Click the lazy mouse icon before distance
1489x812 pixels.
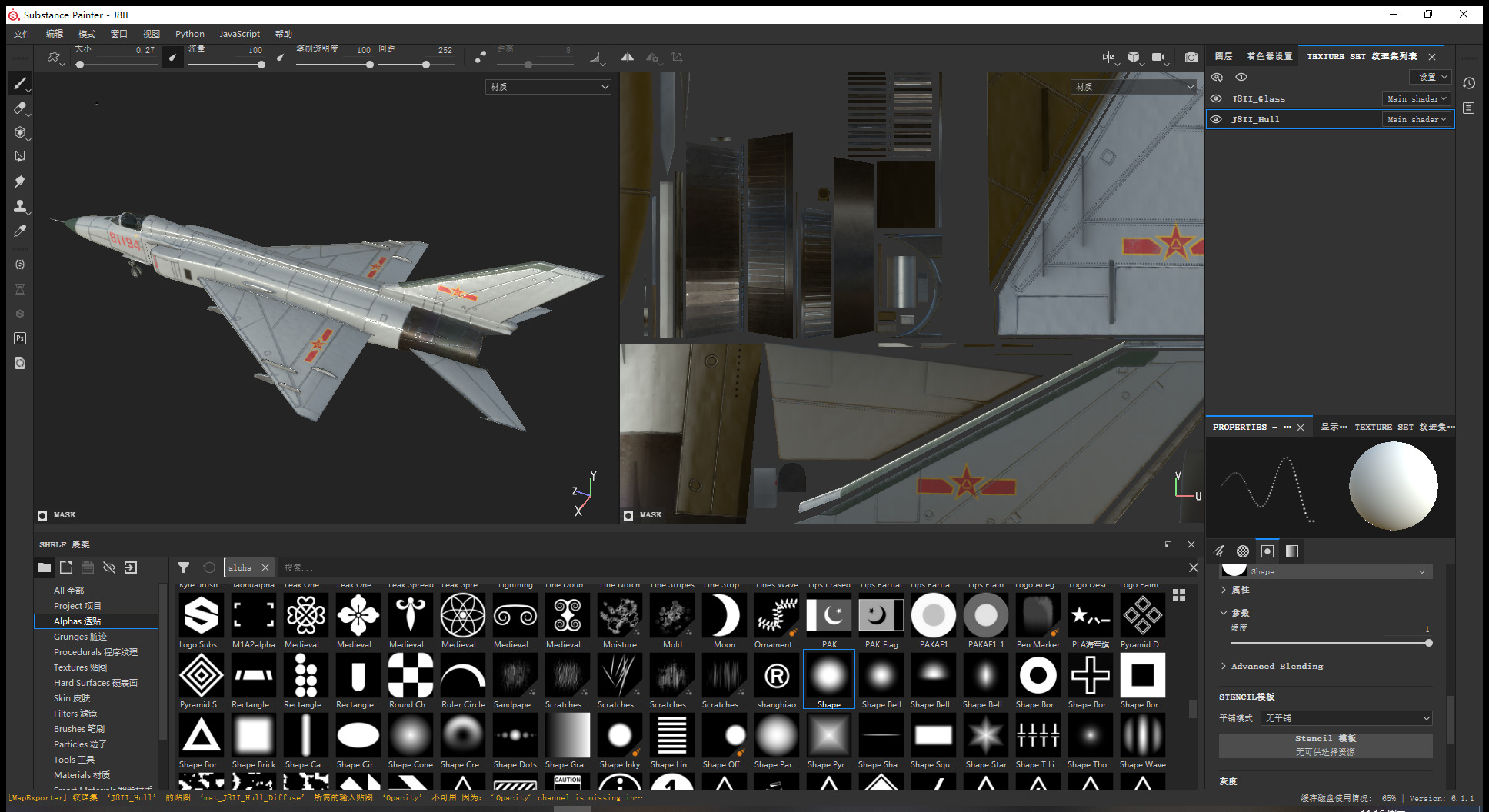tap(481, 57)
